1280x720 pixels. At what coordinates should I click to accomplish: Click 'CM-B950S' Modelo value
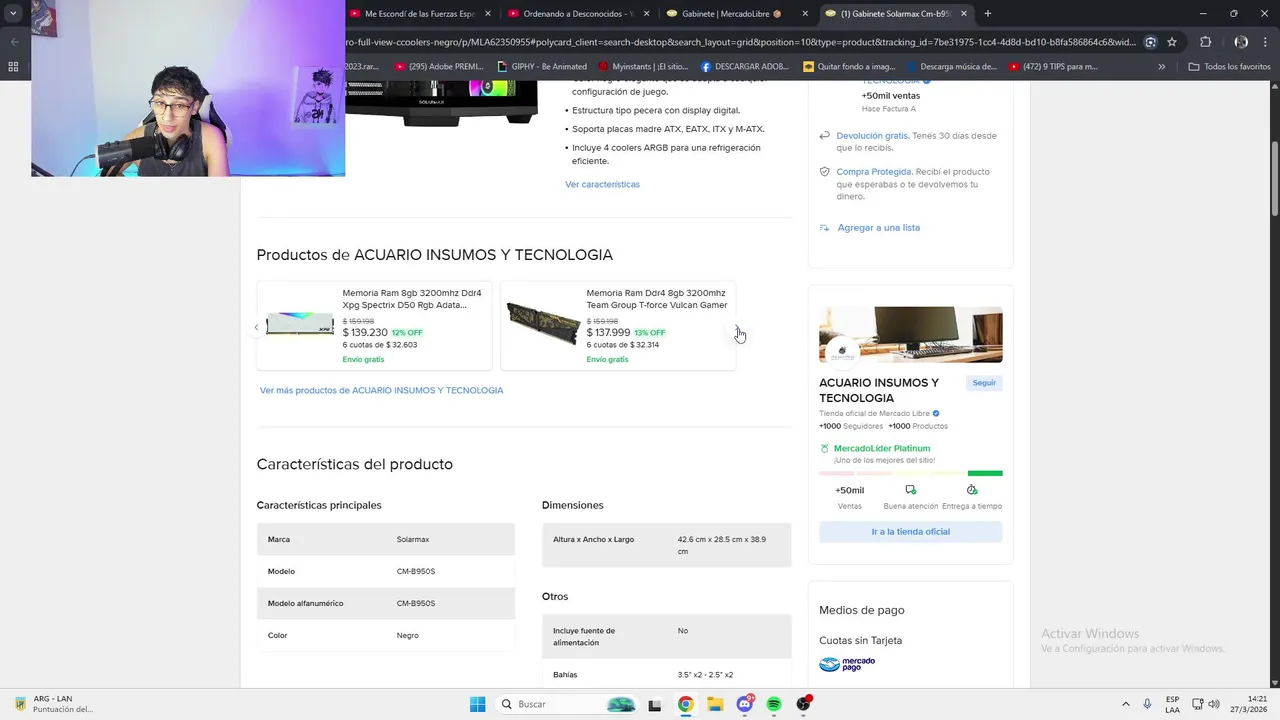coord(416,571)
